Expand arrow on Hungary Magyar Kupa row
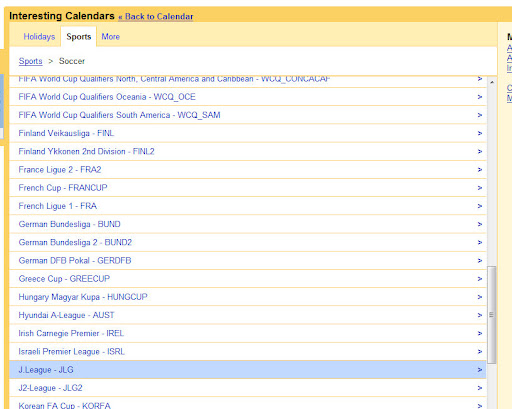Image resolution: width=512 pixels, height=409 pixels. [x=480, y=297]
